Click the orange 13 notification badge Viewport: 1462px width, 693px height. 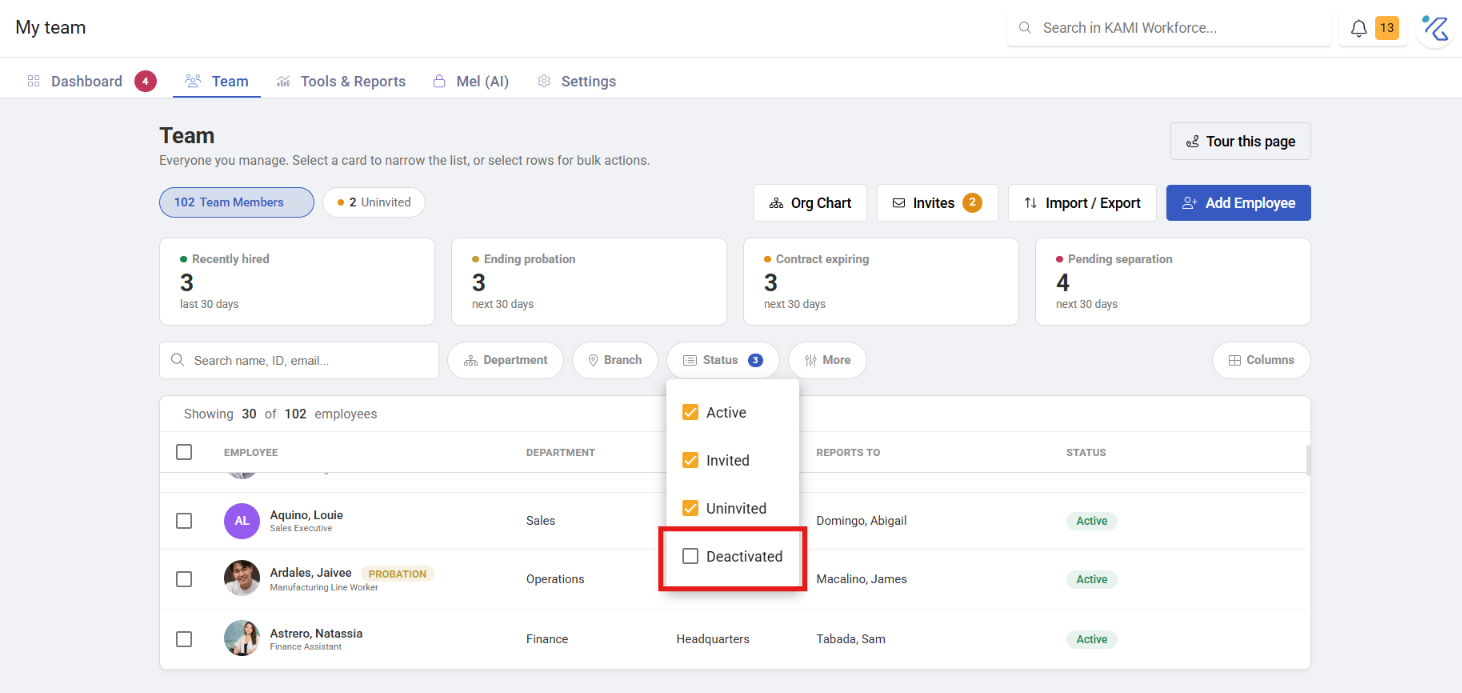click(1387, 28)
